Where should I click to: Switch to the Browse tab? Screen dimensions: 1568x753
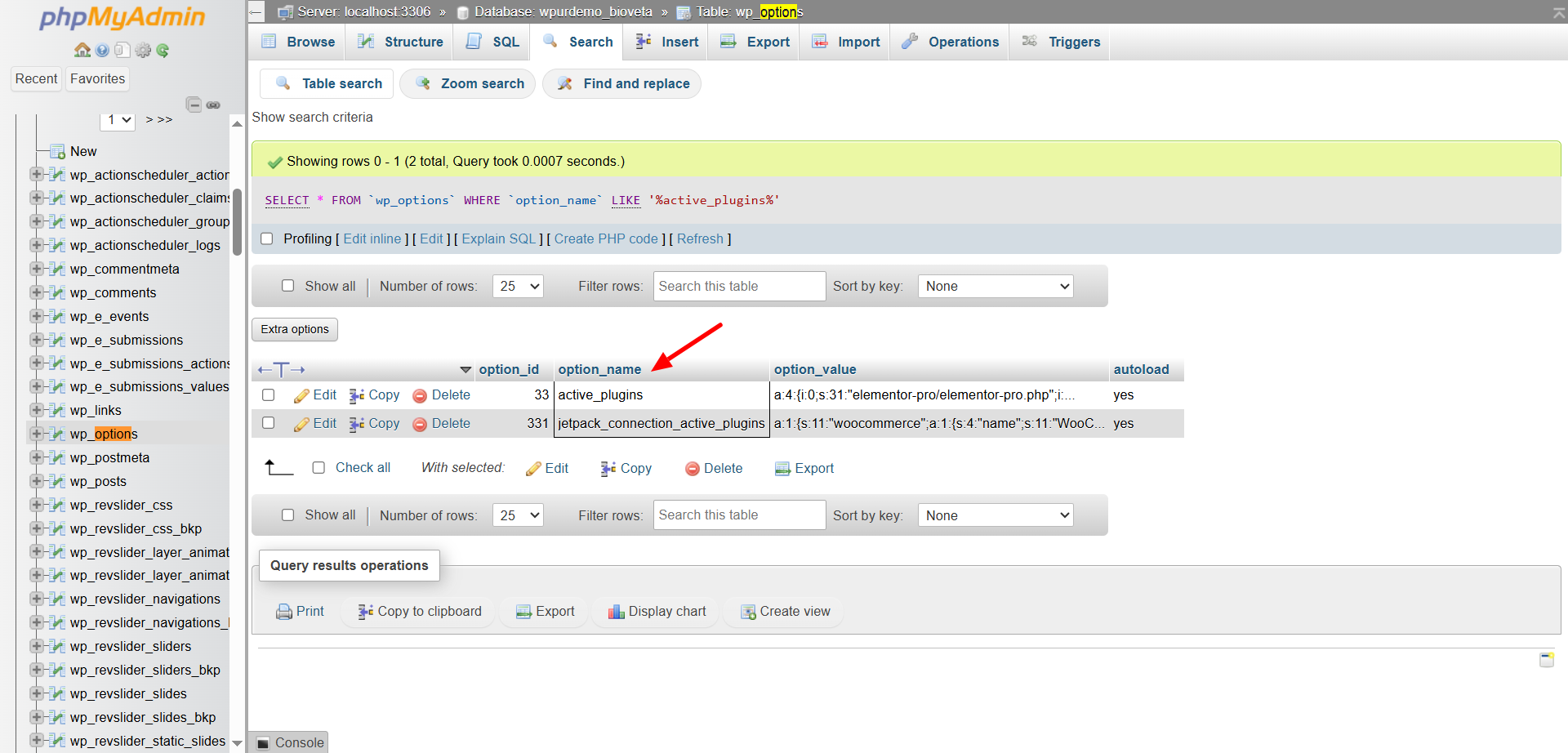pos(297,42)
